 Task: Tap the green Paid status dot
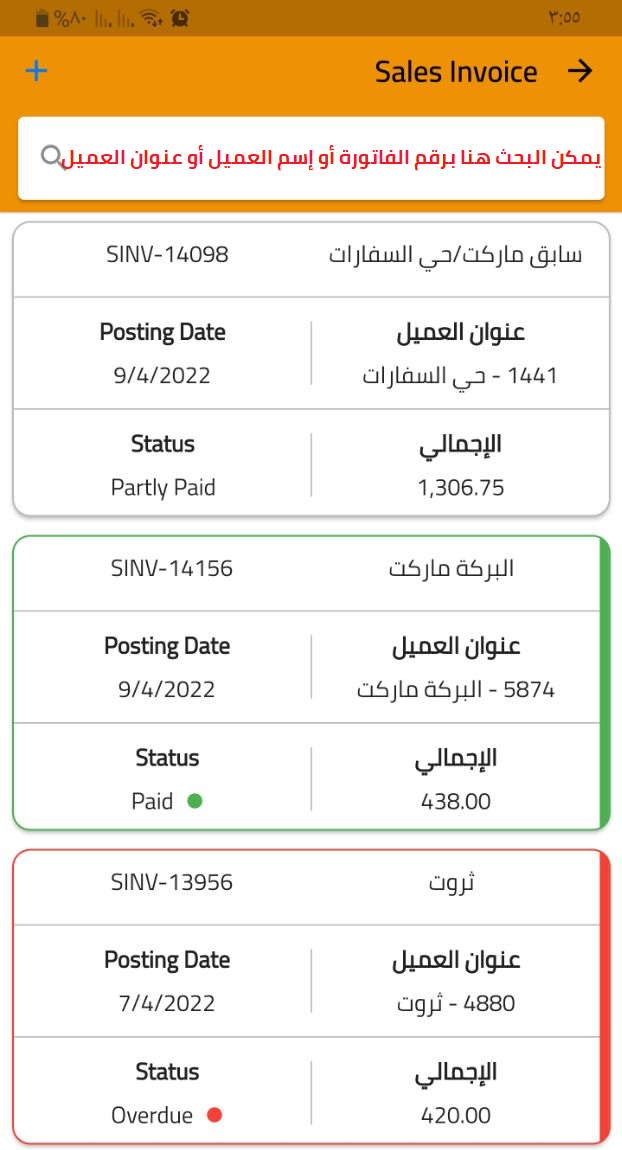195,801
